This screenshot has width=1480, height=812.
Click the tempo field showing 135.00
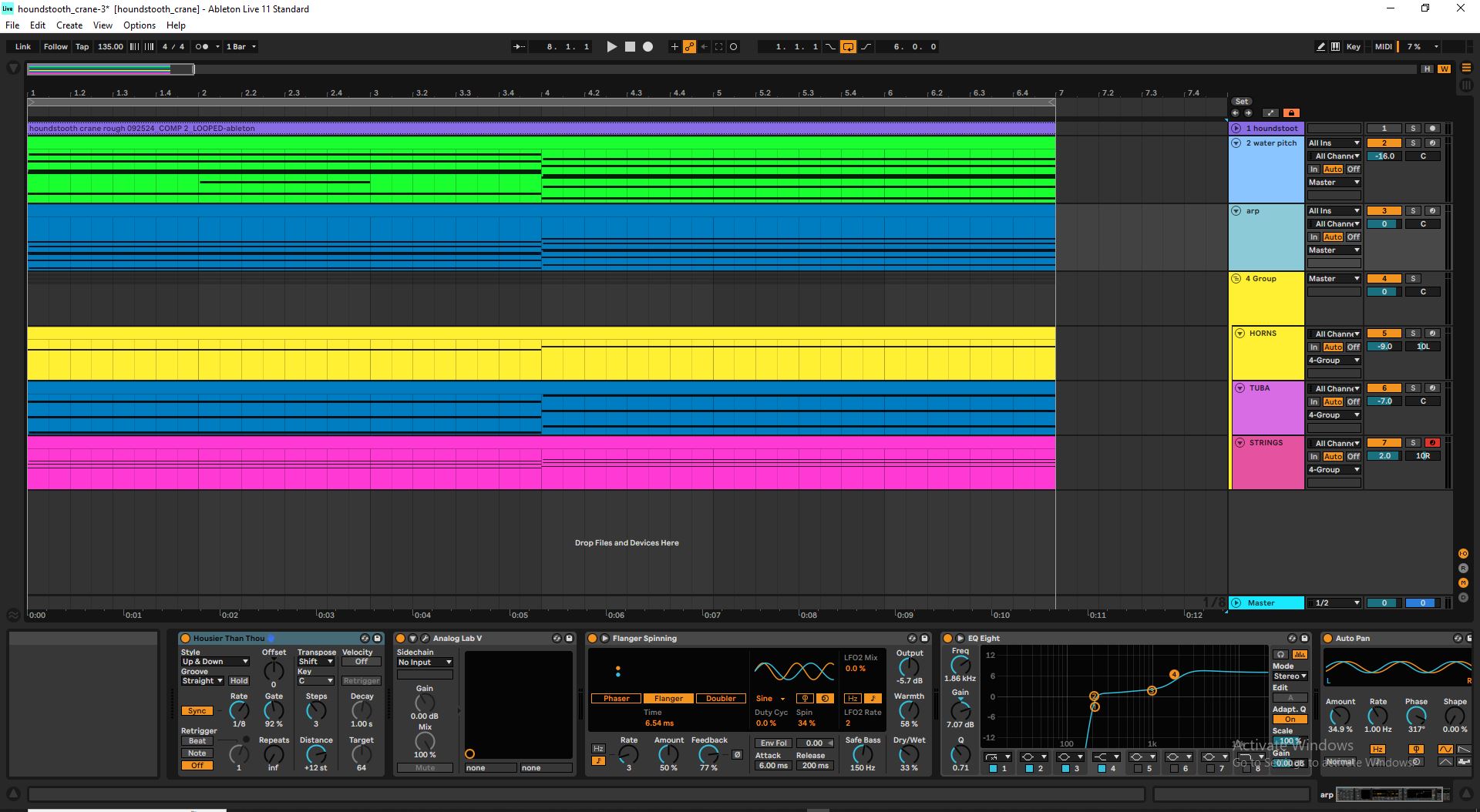pos(110,47)
